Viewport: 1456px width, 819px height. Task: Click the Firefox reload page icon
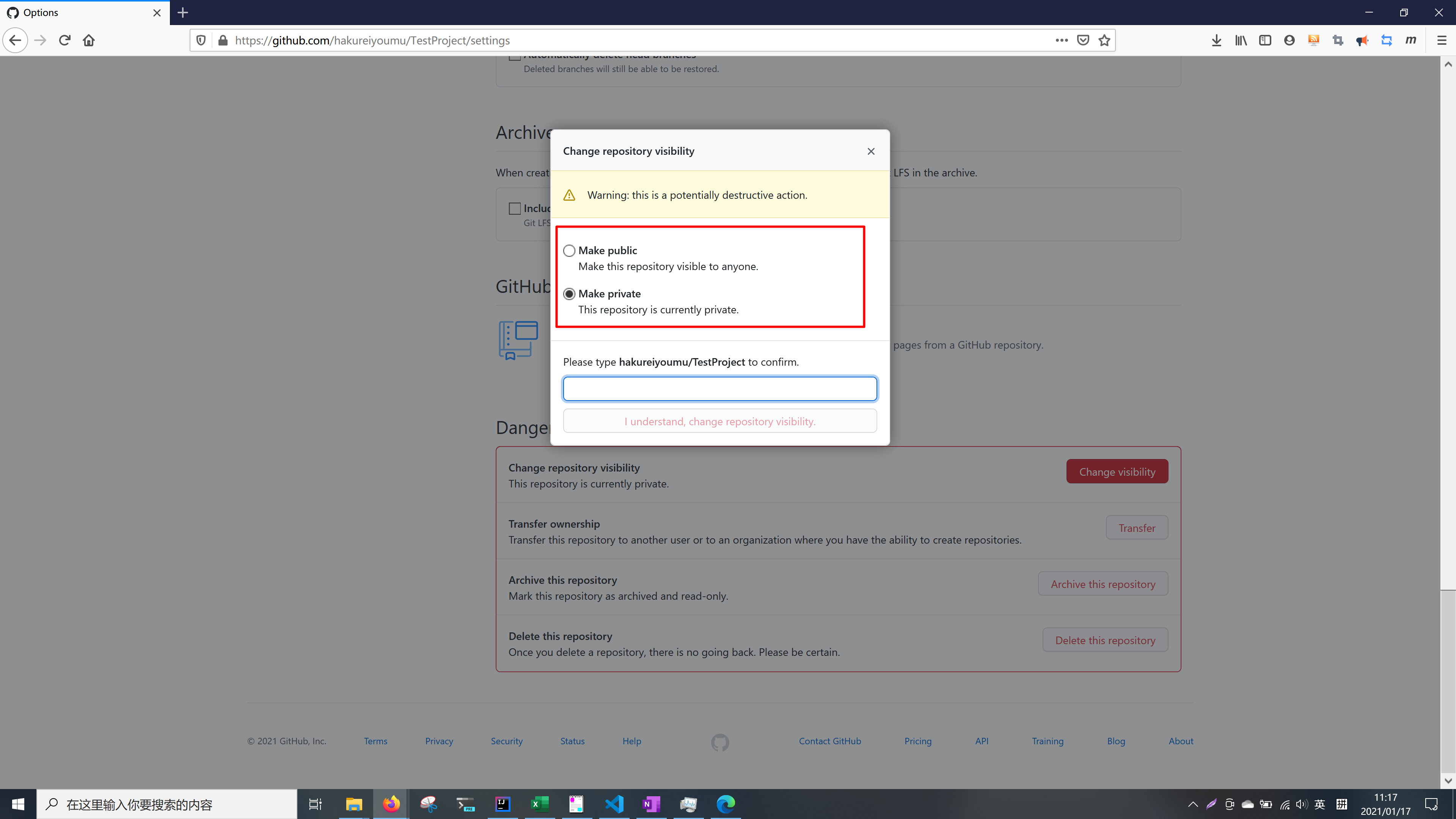point(64,40)
